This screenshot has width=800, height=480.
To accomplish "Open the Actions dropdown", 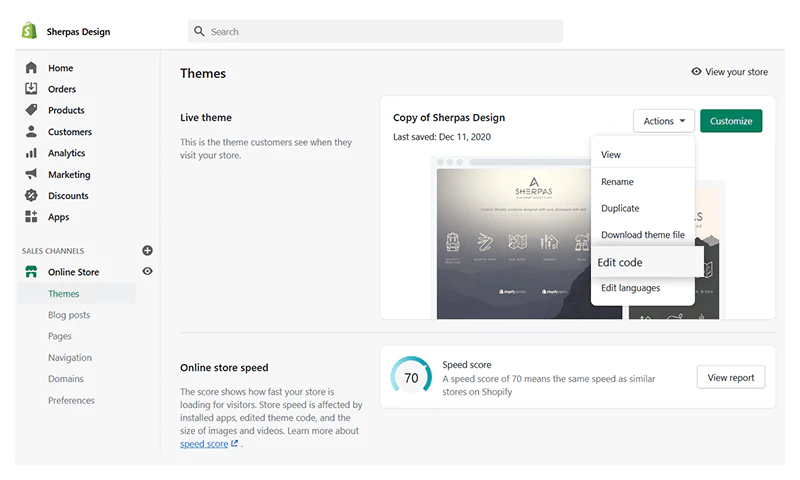I will pos(664,121).
